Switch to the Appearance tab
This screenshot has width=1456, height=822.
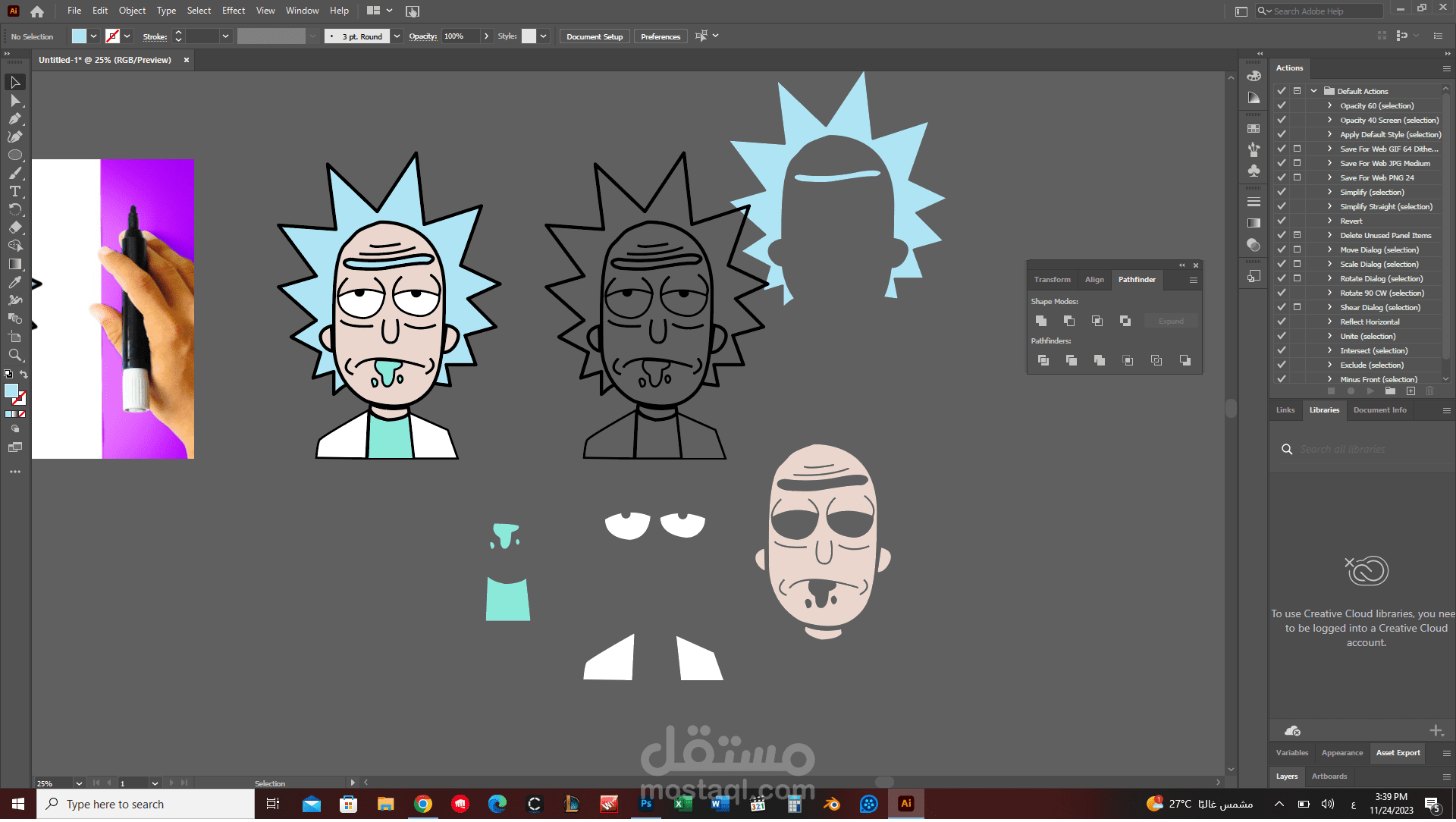[x=1342, y=754]
